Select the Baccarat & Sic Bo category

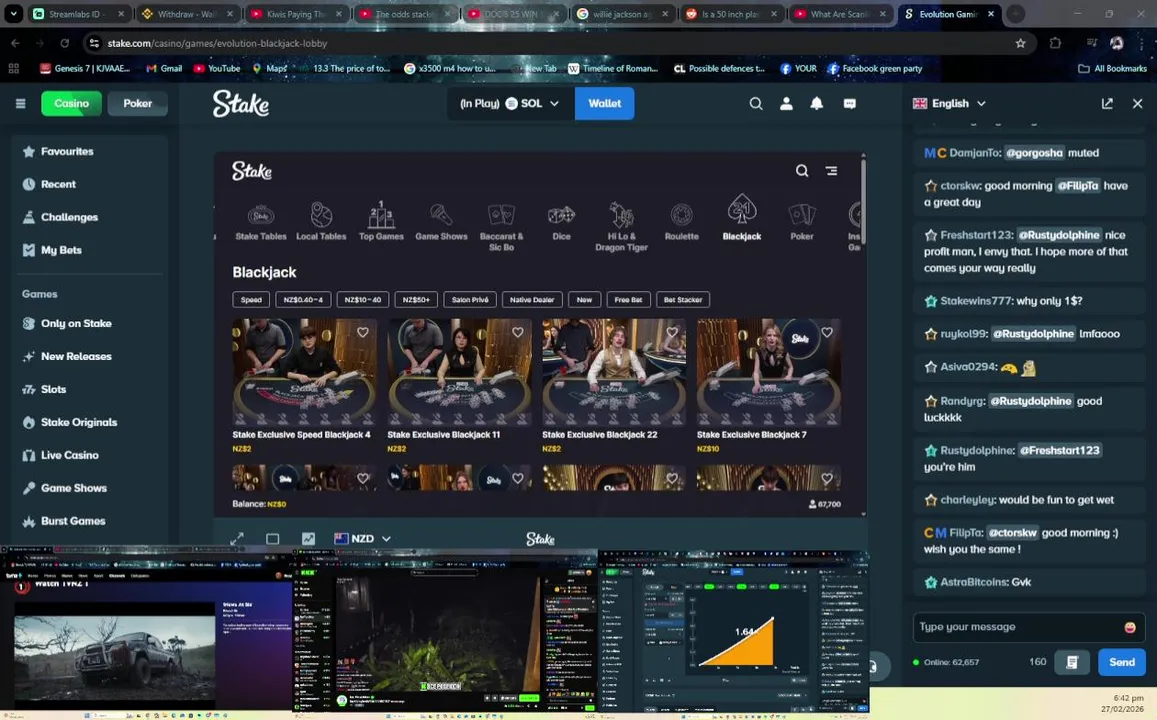501,227
